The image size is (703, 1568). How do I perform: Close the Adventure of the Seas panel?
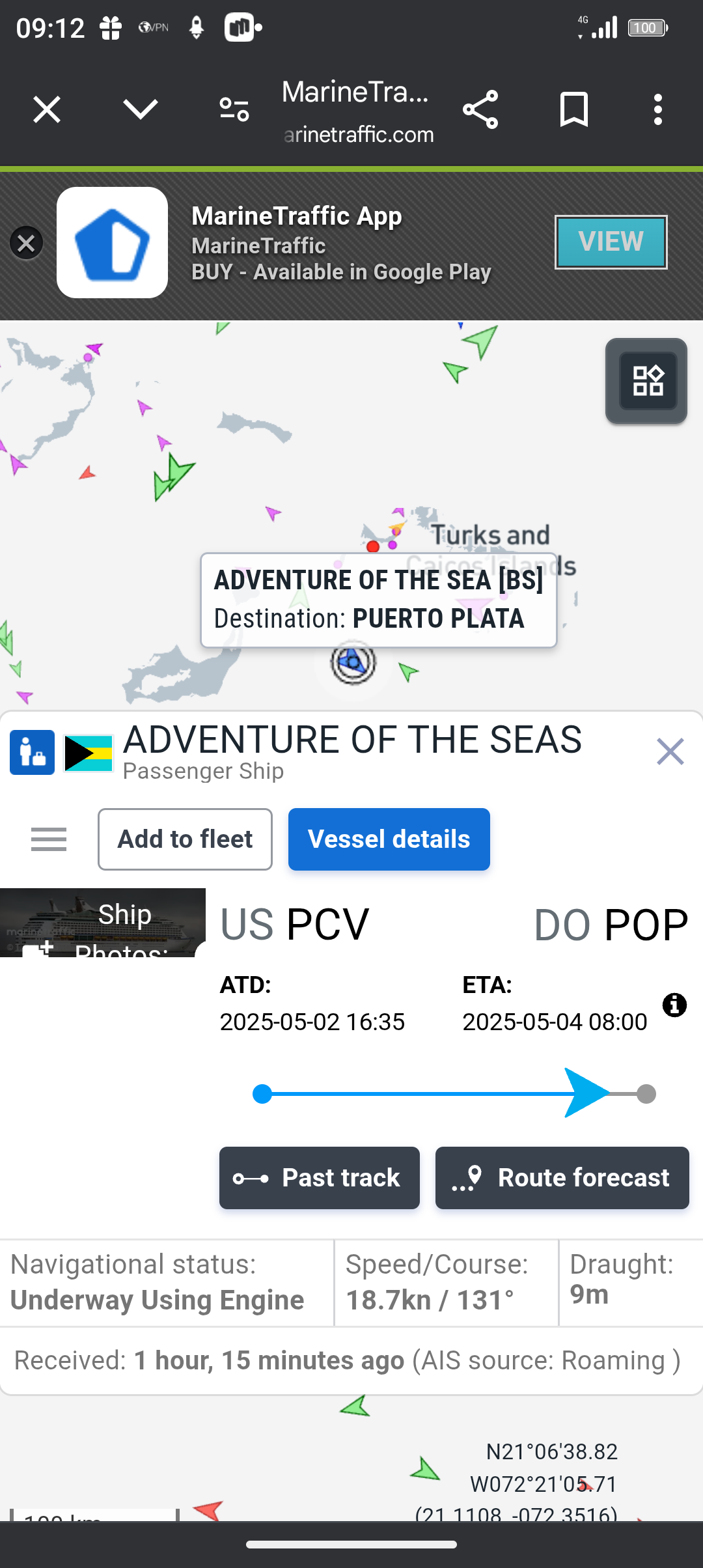pyautogui.click(x=670, y=751)
